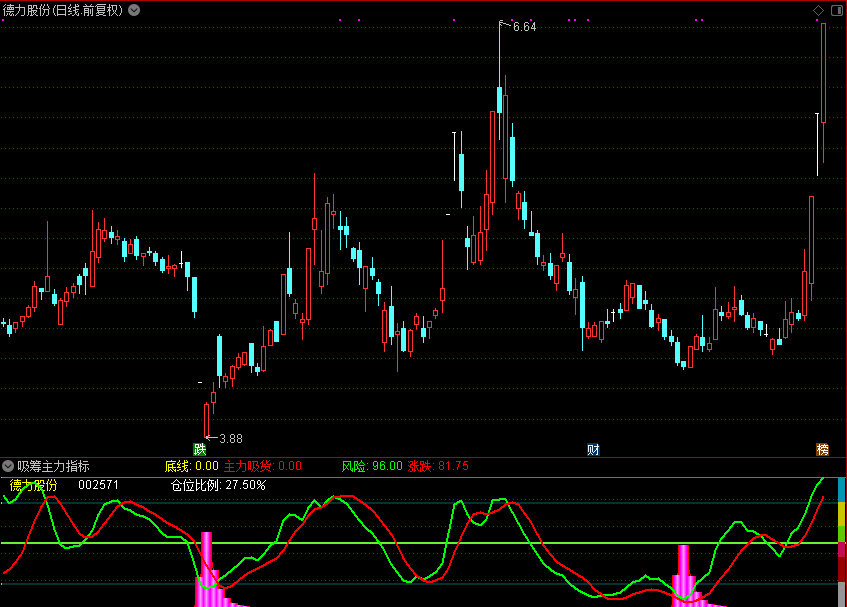
Task: Click the tall magenta bar below 跌 marker
Action: pos(206,569)
